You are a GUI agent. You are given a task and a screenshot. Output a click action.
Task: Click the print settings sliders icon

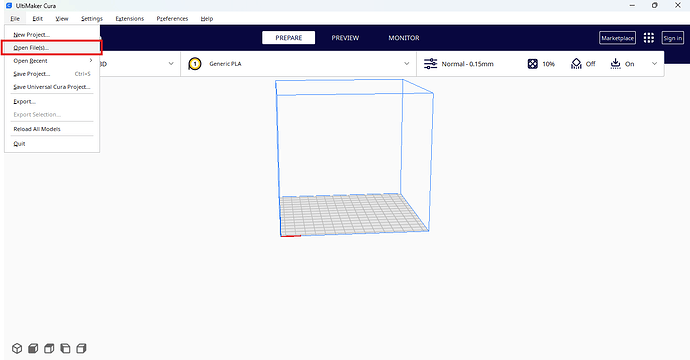coord(430,64)
